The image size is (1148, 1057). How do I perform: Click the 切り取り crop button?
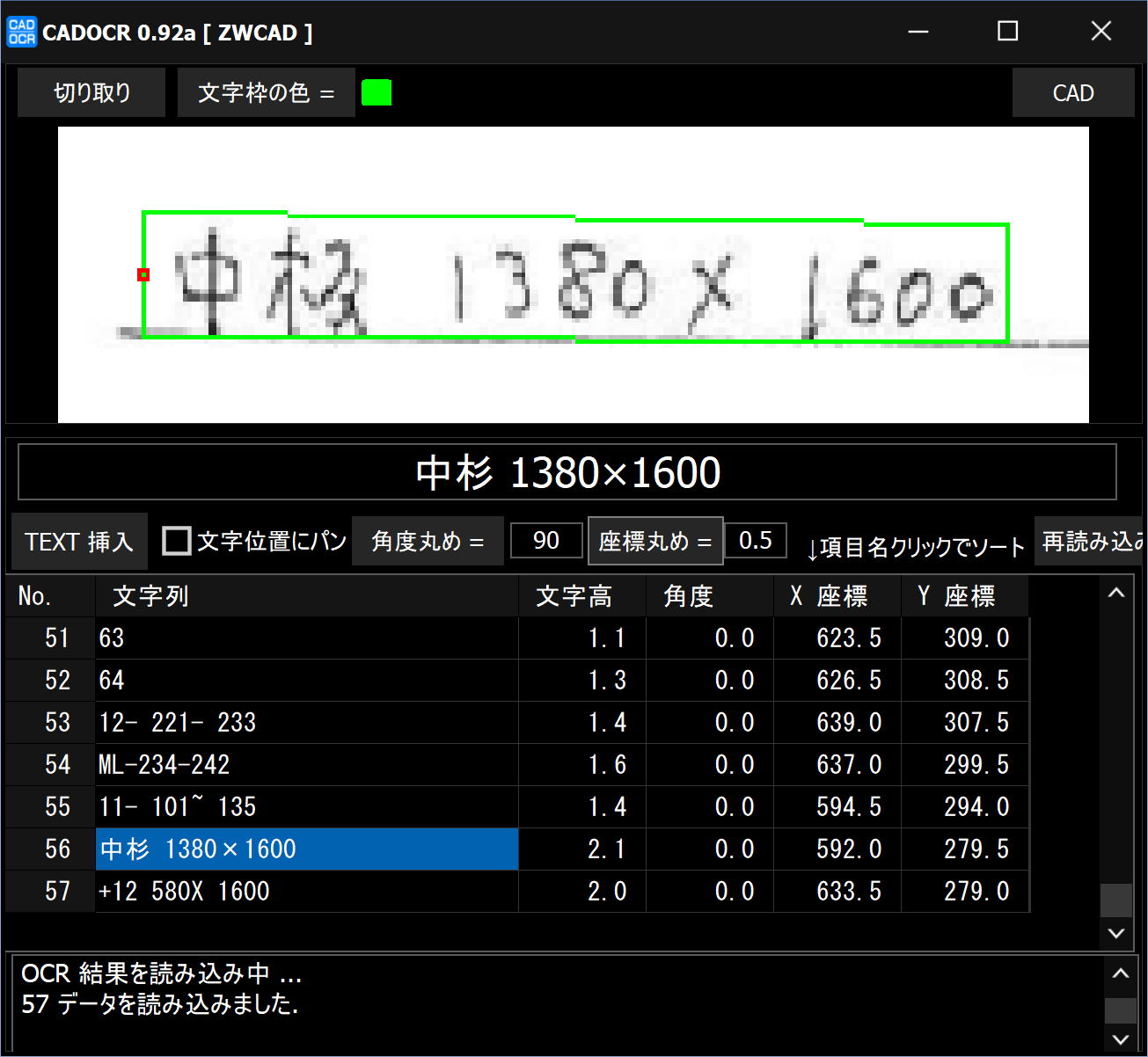coord(91,93)
